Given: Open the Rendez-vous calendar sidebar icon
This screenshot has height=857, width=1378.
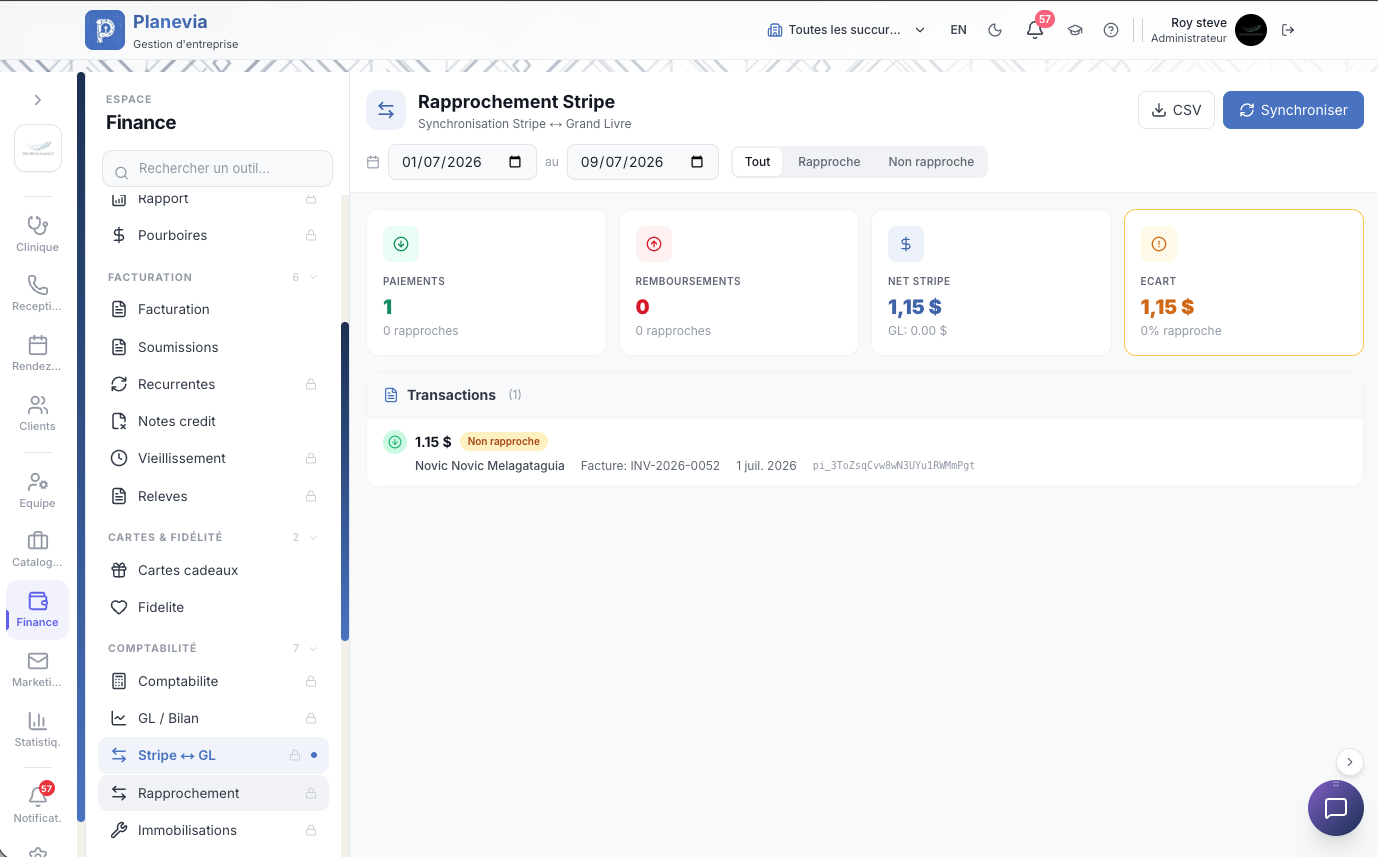Looking at the screenshot, I should point(37,354).
